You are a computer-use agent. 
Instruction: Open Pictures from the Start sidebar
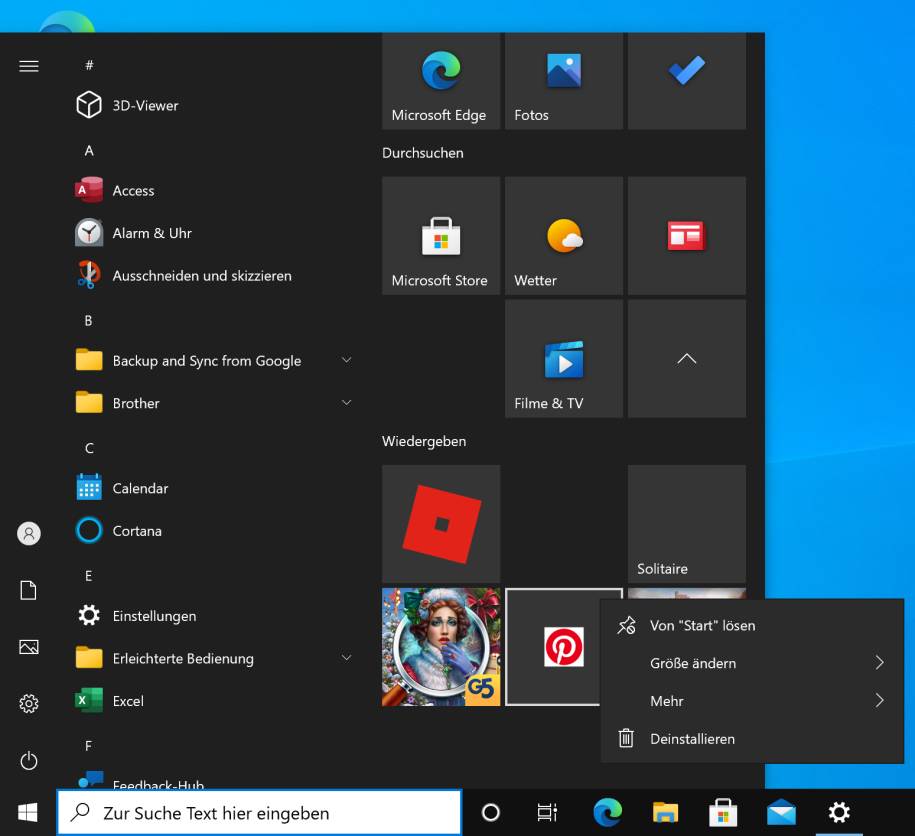(29, 647)
